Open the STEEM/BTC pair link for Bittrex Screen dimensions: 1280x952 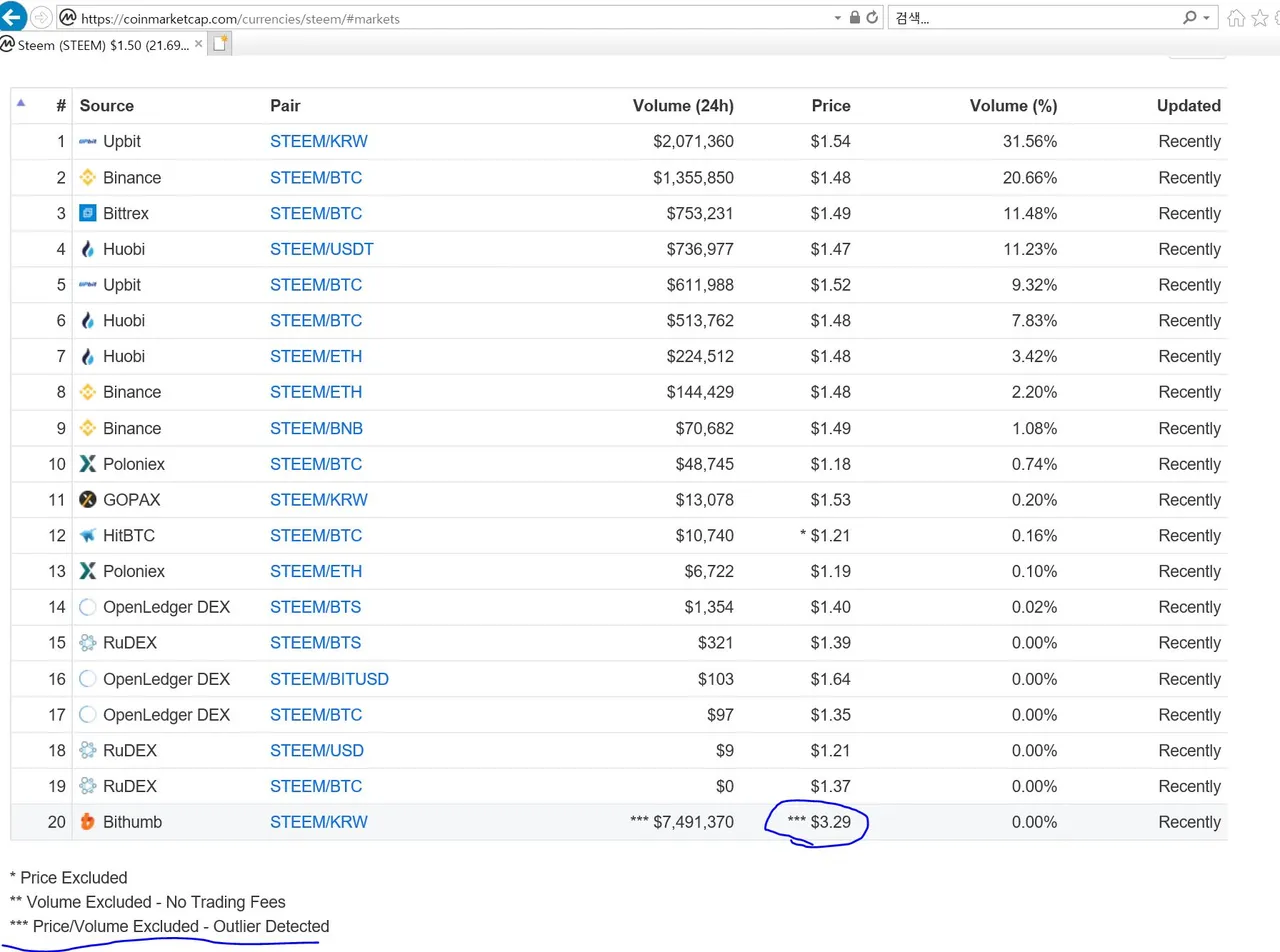tap(316, 213)
